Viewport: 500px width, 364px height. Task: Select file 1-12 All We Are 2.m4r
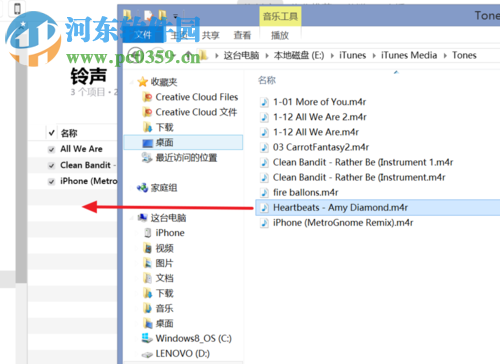(x=320, y=117)
